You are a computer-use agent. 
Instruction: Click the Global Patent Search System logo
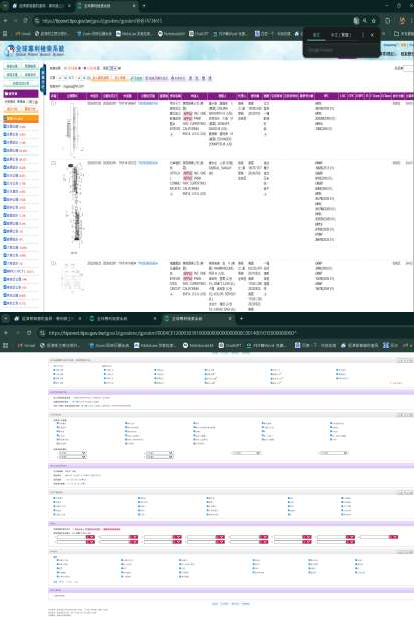(34, 50)
